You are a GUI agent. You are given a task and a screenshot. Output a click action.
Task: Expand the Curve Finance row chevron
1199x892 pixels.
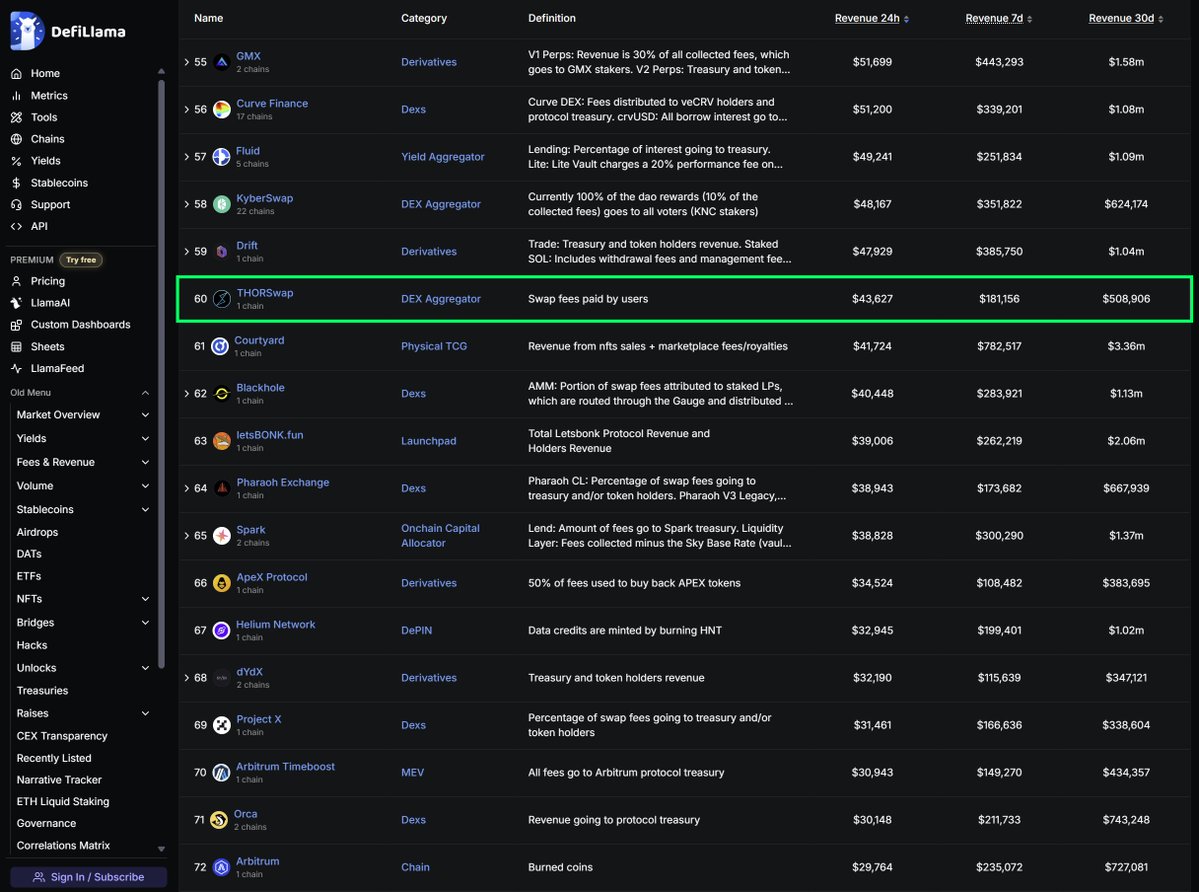click(x=187, y=109)
